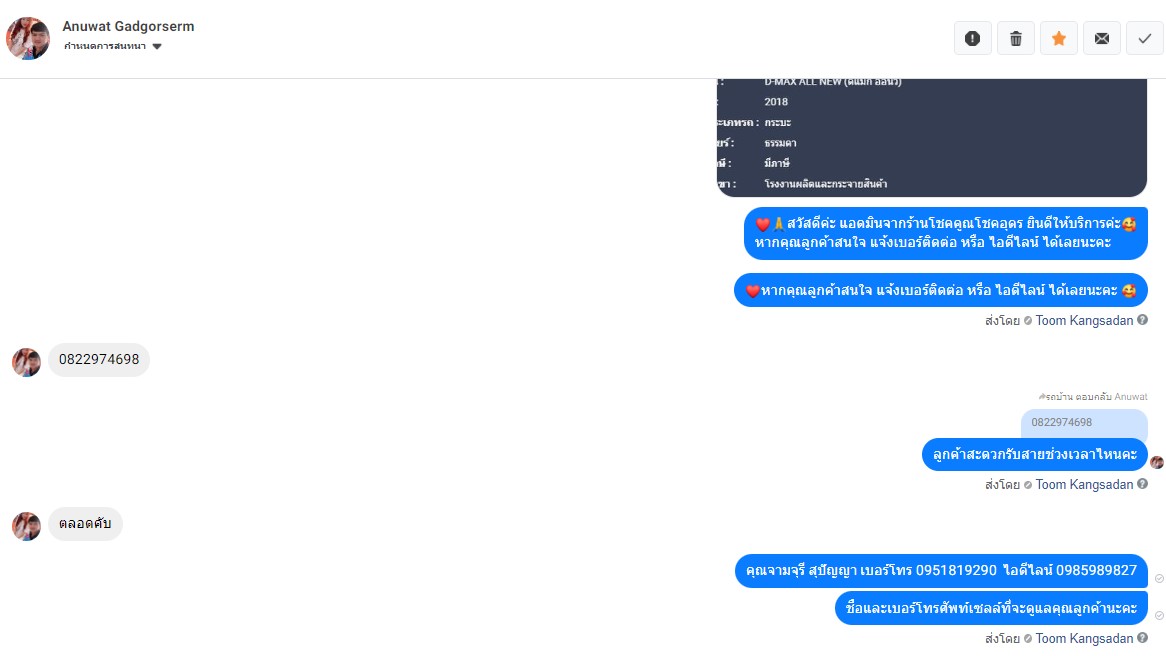Click customer avatar beside ตลอดคับ message
Viewport: 1166px width, 656px height.
(26, 526)
